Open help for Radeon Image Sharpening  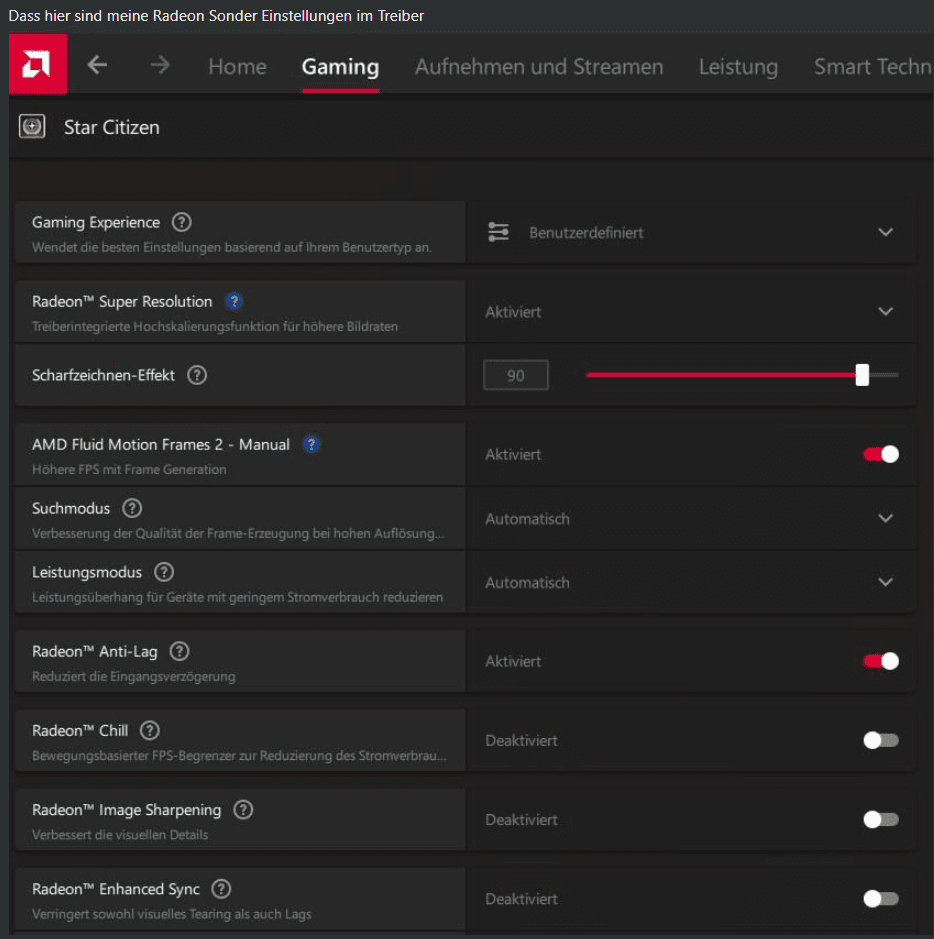[243, 810]
